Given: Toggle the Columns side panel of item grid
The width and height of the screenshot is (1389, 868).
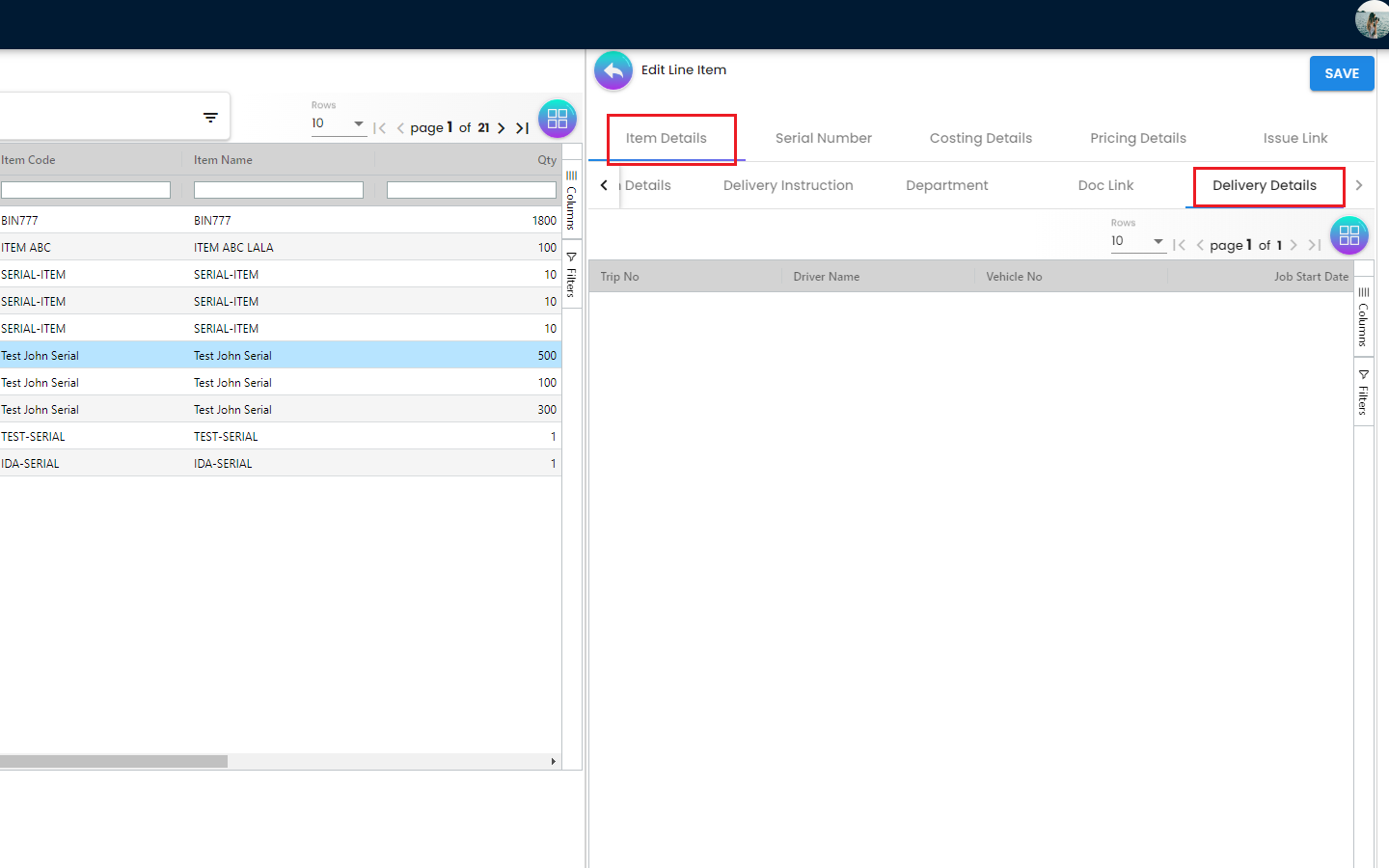Looking at the screenshot, I should (572, 201).
